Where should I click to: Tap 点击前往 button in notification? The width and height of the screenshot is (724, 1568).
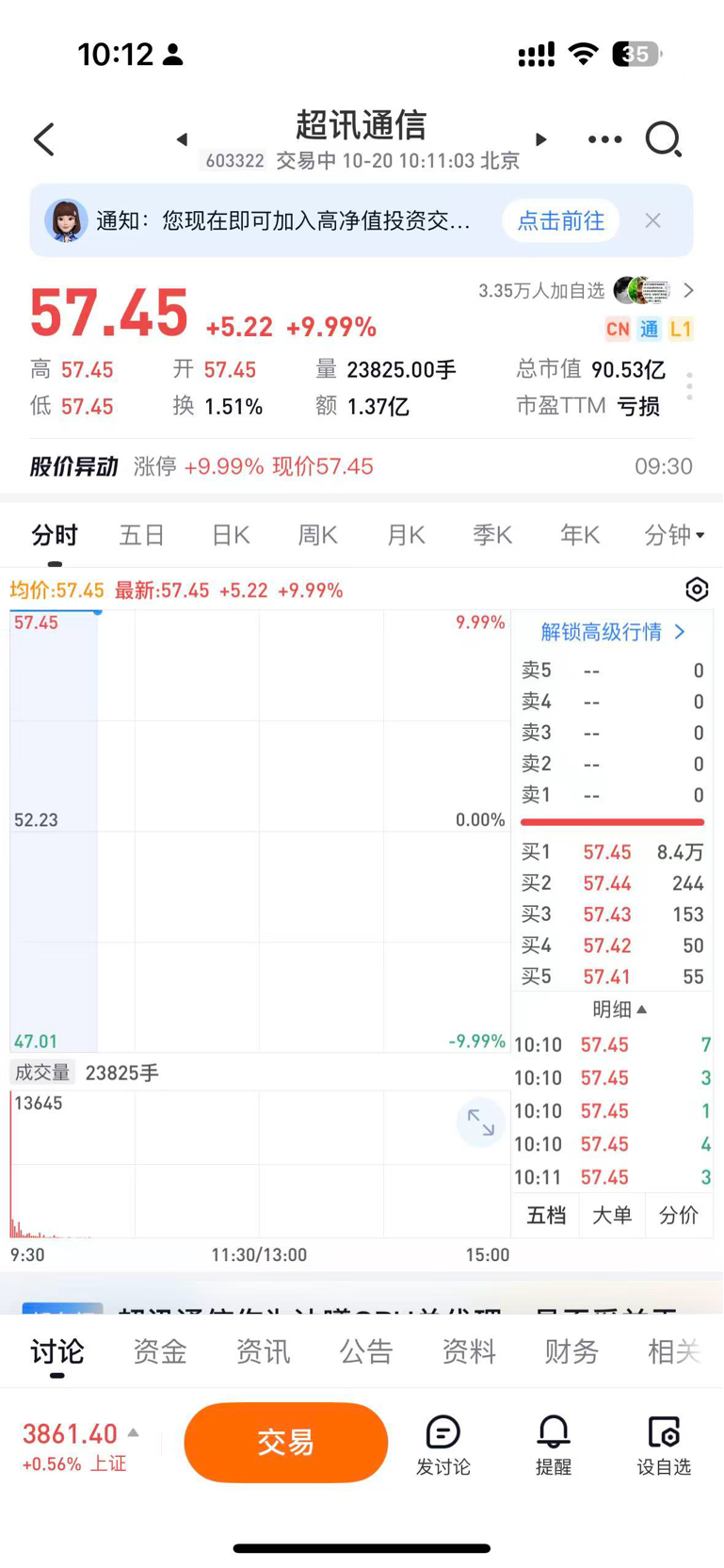point(561,220)
